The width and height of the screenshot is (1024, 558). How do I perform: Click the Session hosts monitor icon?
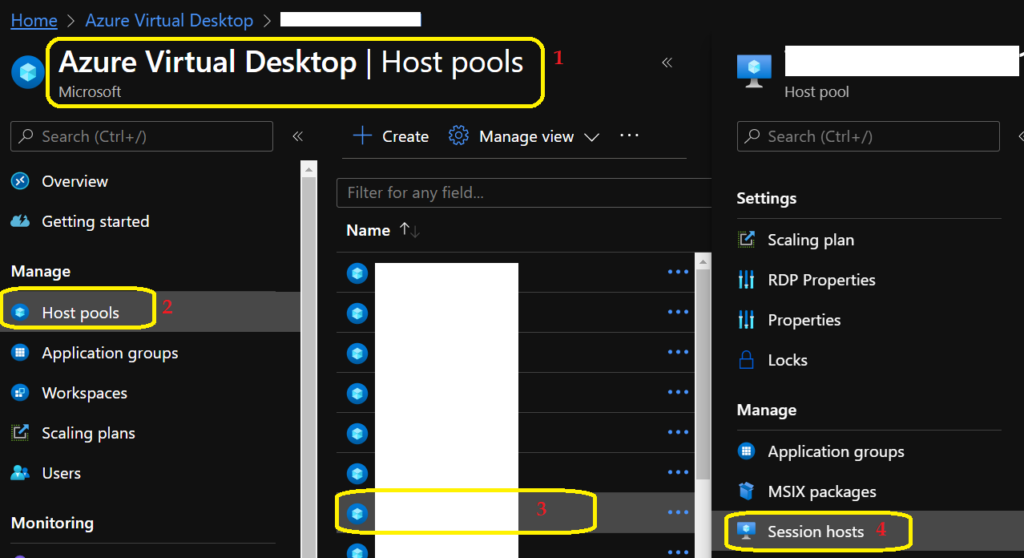pos(746,531)
